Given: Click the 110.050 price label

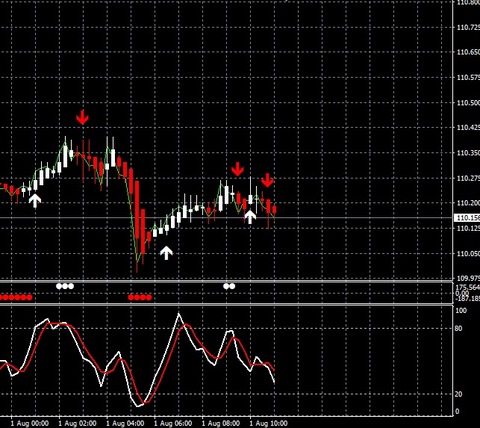Looking at the screenshot, I should point(468,254).
